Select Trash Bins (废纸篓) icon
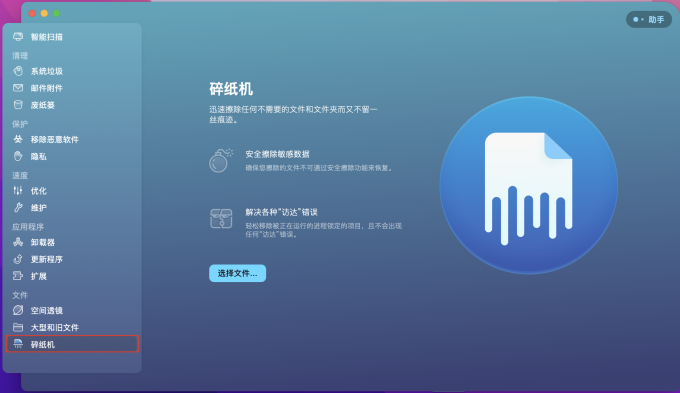The height and width of the screenshot is (393, 680). click(x=18, y=105)
